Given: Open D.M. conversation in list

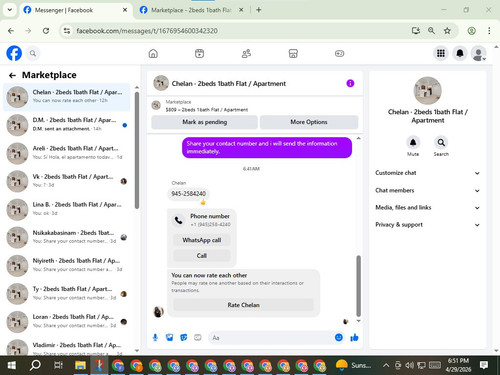Looking at the screenshot, I should point(67,125).
